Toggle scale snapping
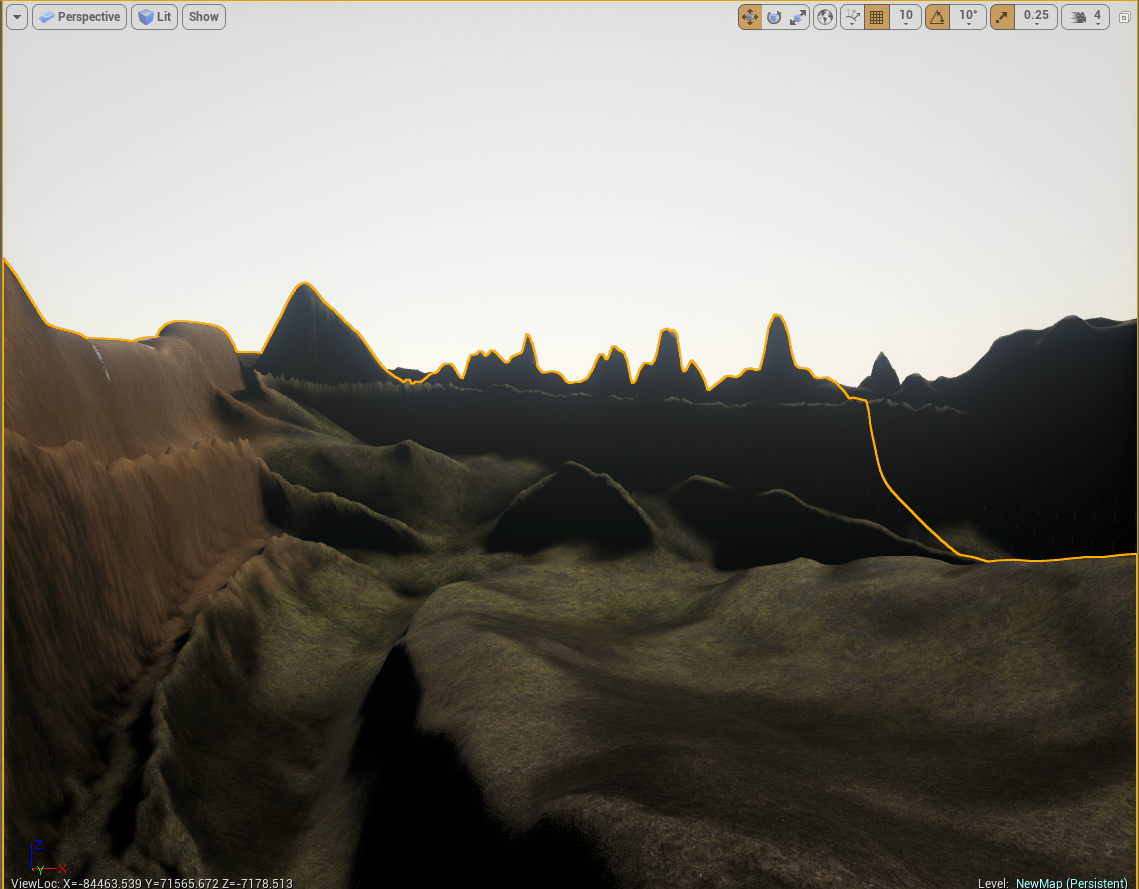Screen dimensions: 1139x889 tap(1002, 17)
